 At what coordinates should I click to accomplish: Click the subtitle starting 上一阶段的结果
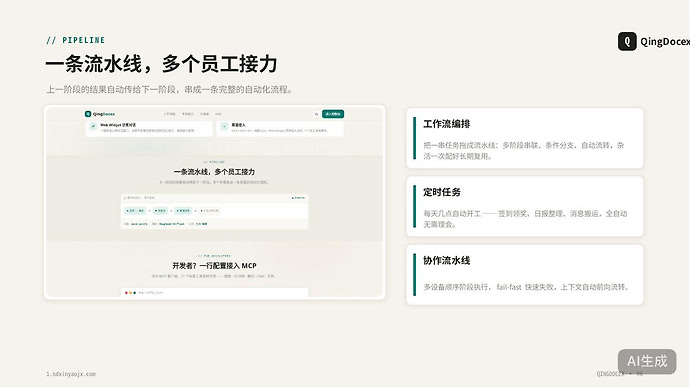[x=170, y=89]
